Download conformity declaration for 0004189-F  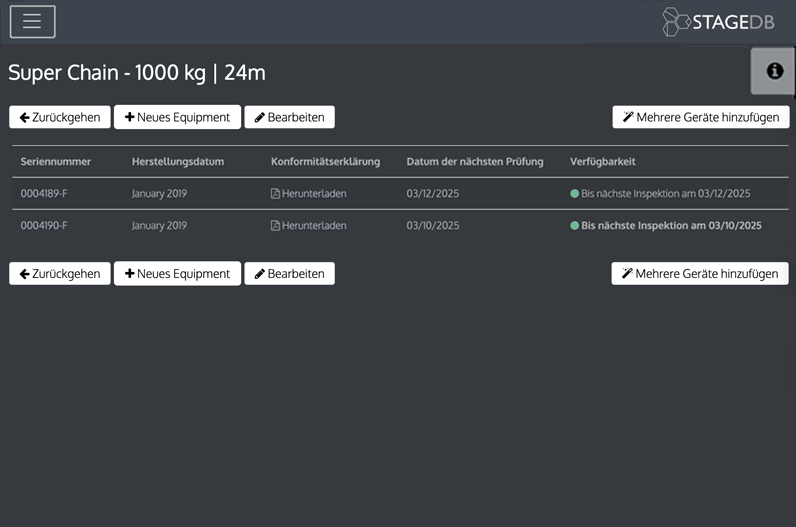(x=314, y=194)
